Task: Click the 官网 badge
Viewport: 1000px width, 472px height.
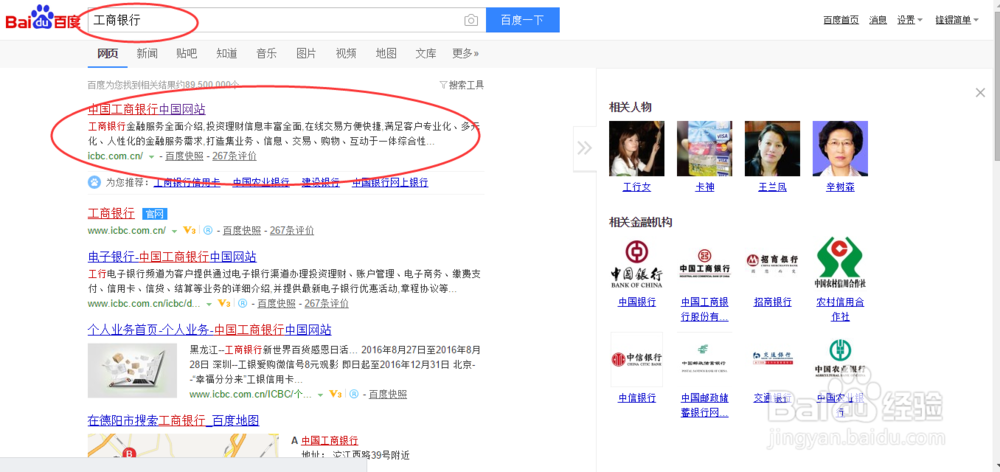Action: tap(154, 214)
